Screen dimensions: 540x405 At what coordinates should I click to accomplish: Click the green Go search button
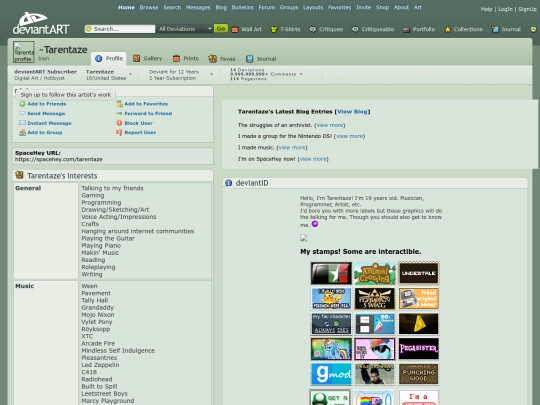coord(221,29)
